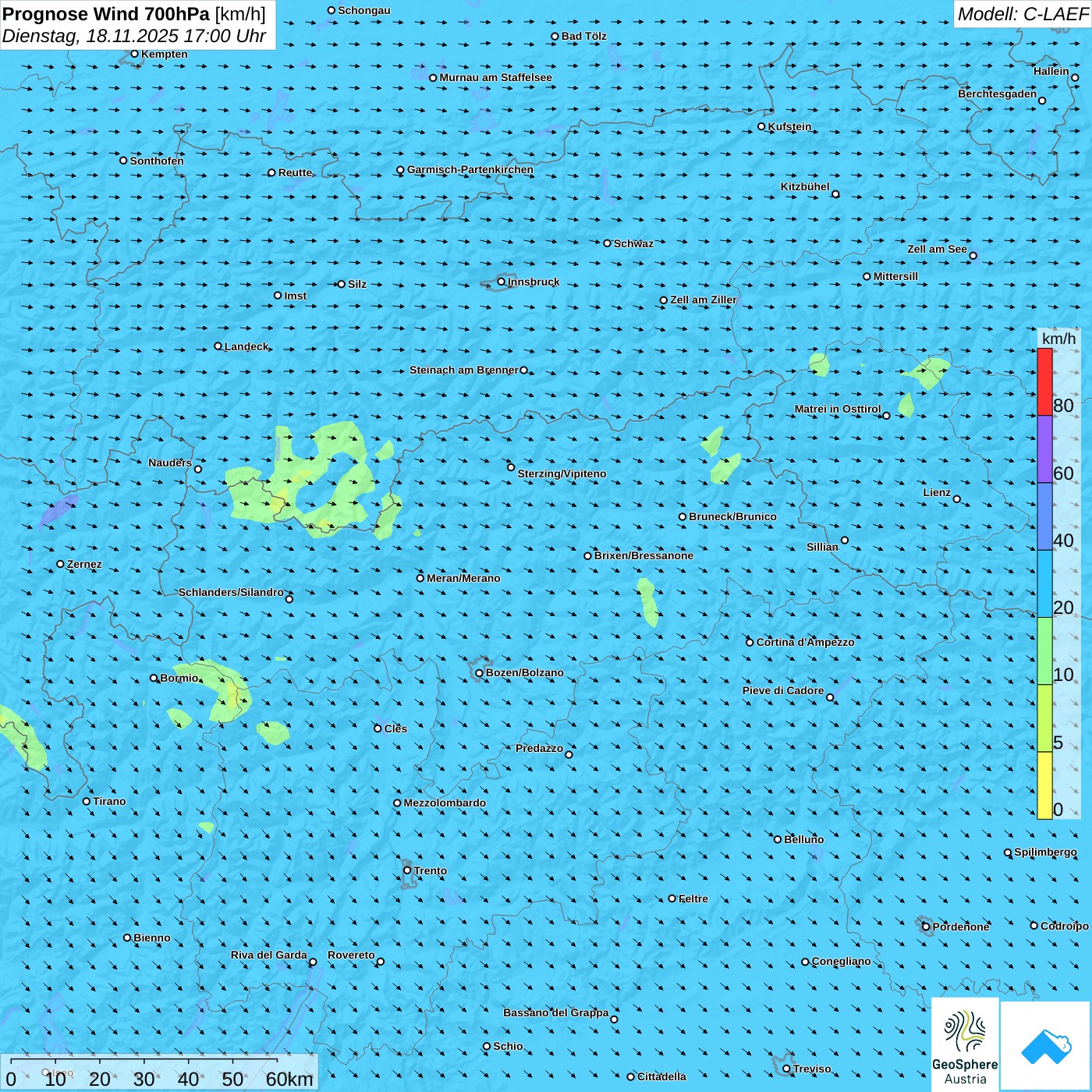The image size is (1092, 1092).
Task: Click the 'Belluno' label
Action: [803, 839]
